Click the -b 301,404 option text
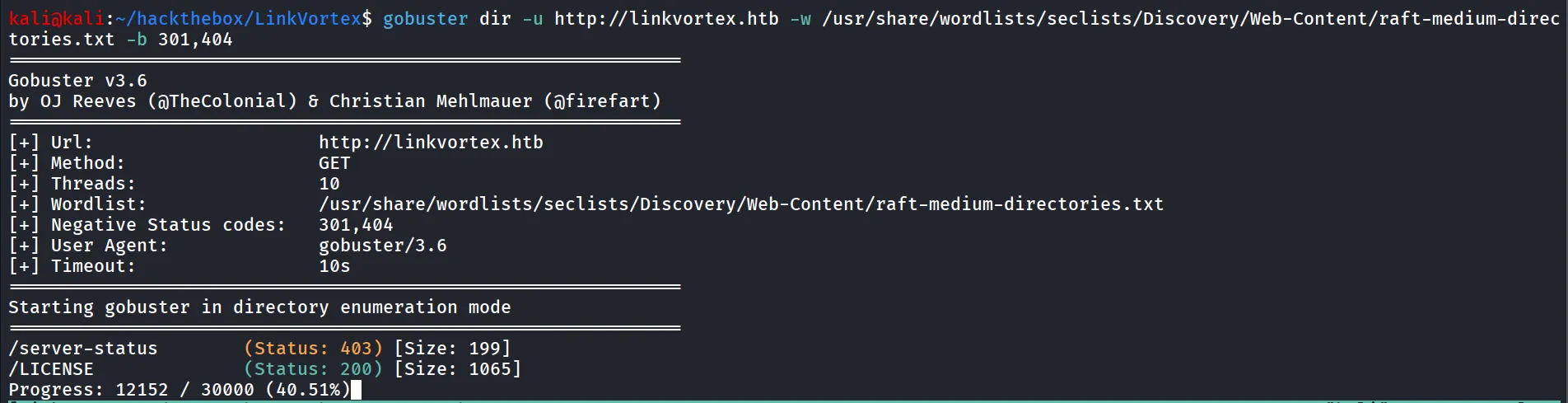The image size is (1568, 403). click(180, 40)
